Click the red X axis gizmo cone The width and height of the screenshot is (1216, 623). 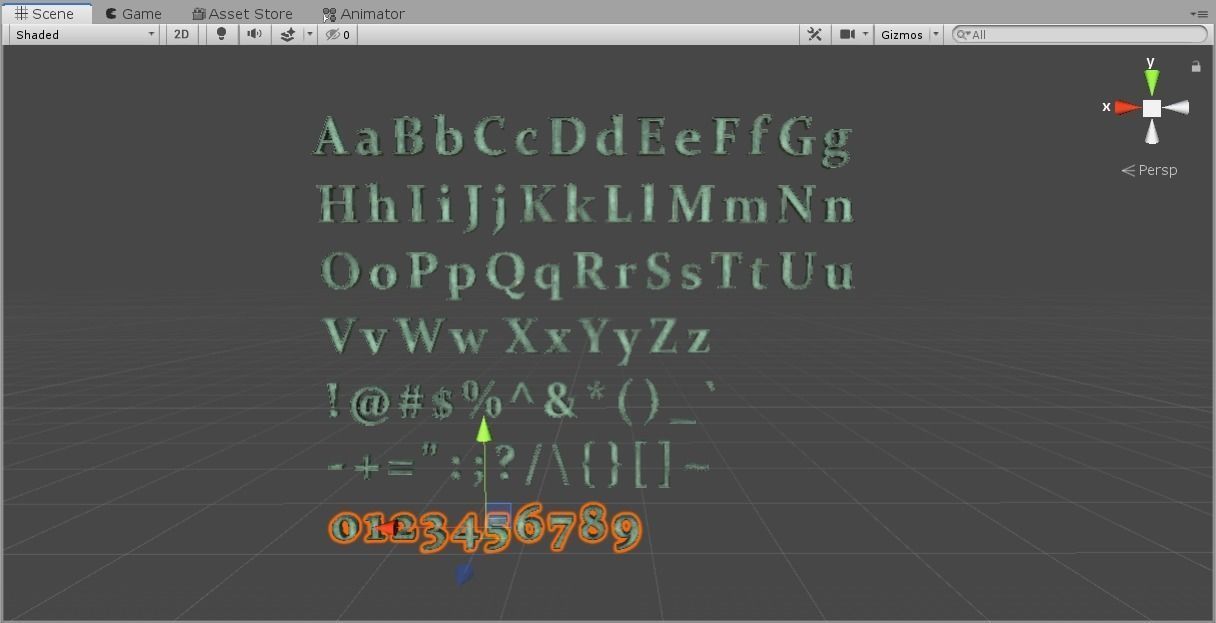(x=1128, y=107)
